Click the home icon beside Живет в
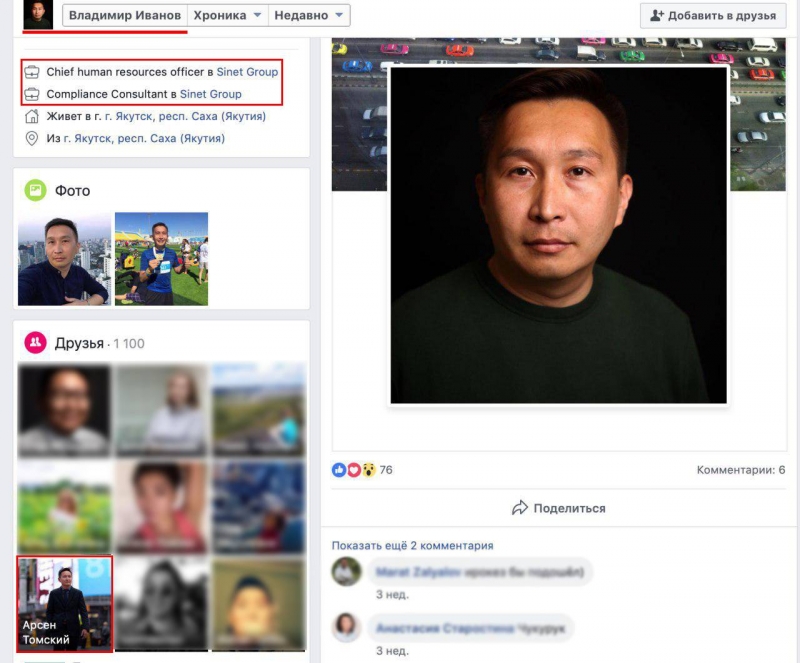The width and height of the screenshot is (800, 663). 32,116
